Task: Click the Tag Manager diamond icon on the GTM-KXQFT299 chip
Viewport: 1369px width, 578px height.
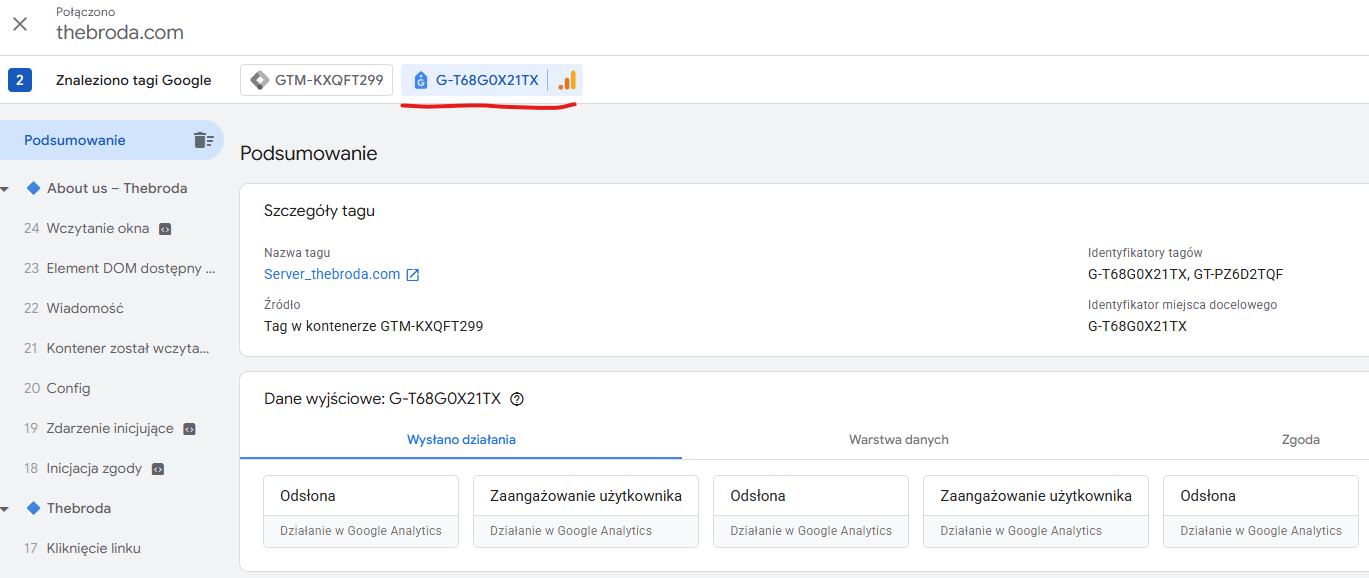Action: [x=260, y=80]
